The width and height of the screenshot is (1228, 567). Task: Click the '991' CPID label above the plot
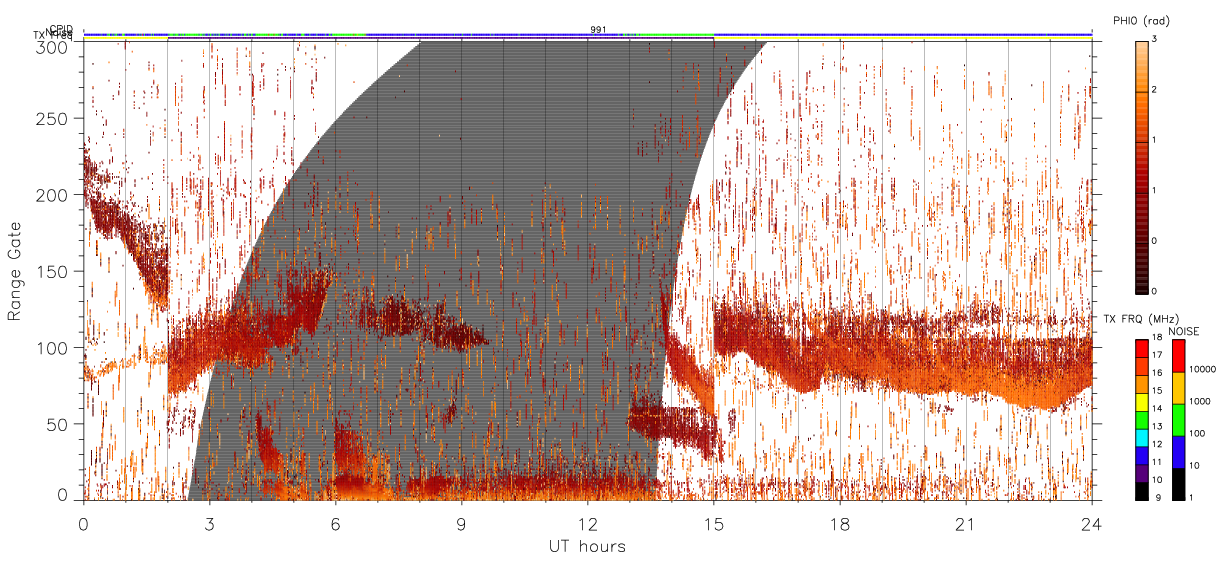click(x=599, y=29)
